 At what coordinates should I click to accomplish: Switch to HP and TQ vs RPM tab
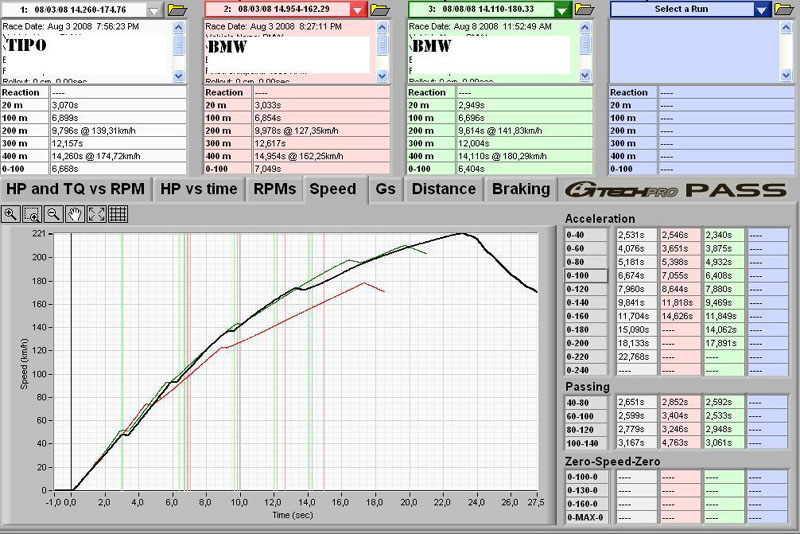click(75, 189)
